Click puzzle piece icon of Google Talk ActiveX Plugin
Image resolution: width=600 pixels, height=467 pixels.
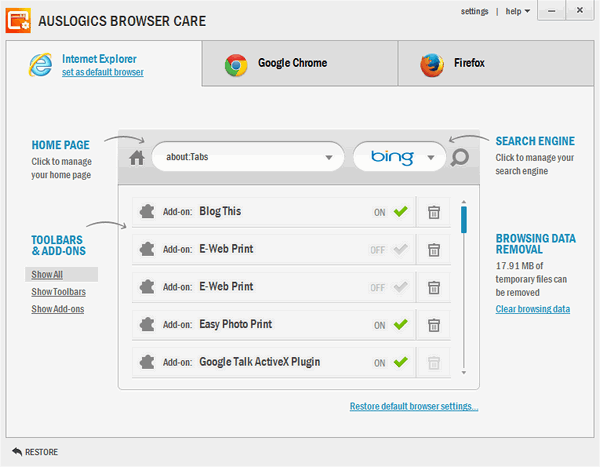click(x=147, y=362)
